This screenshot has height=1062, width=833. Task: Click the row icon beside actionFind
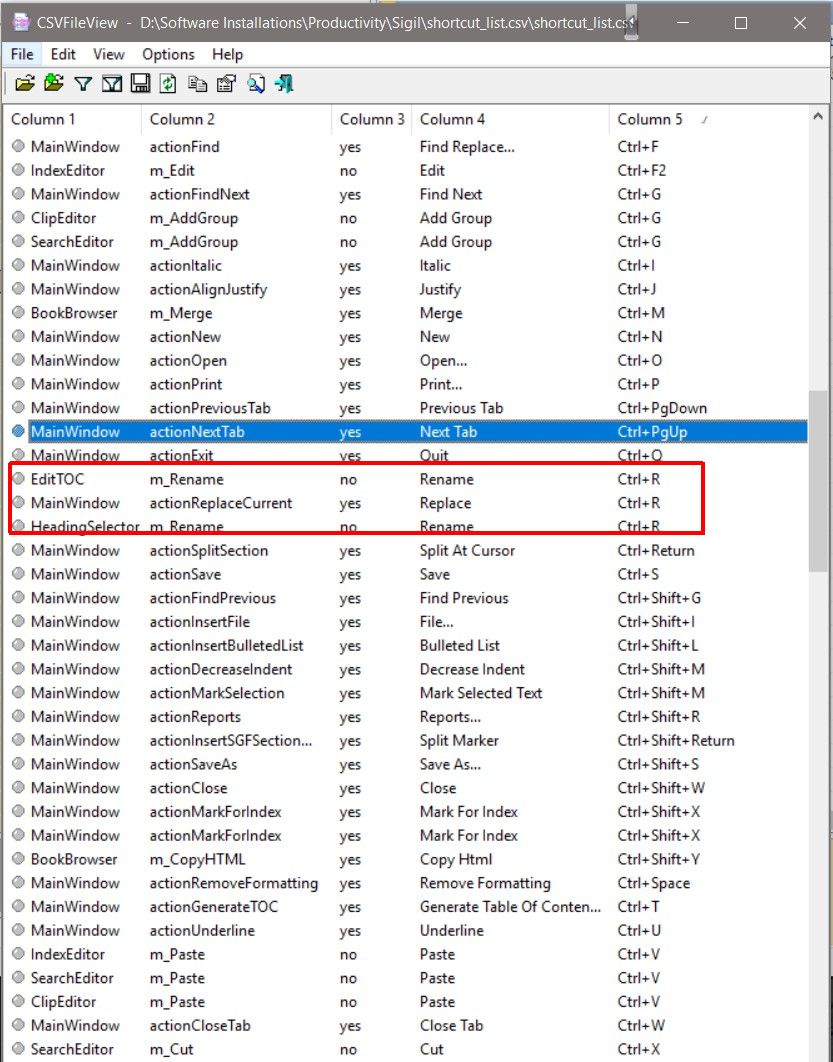pos(18,146)
